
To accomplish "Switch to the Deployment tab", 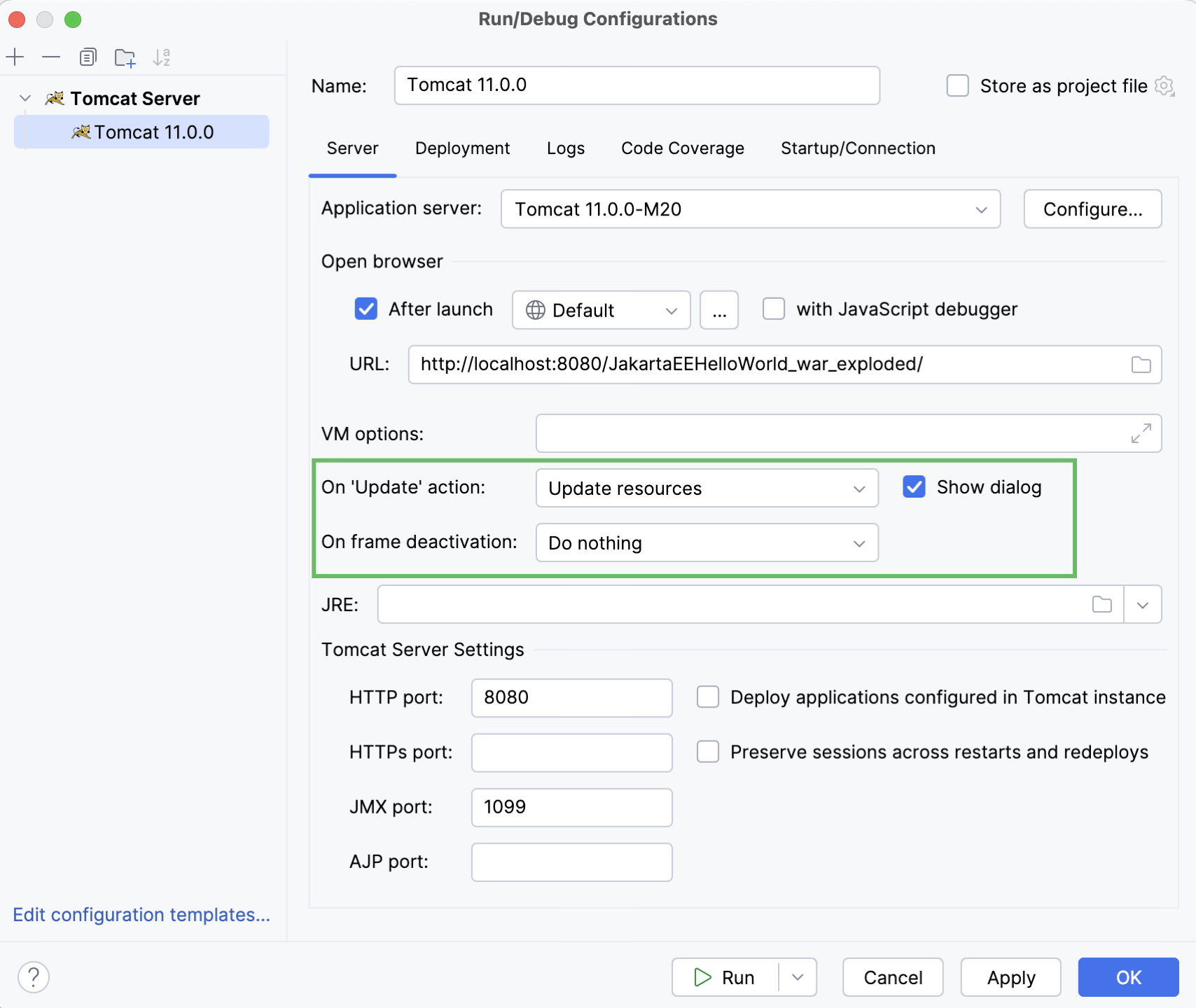I will click(462, 148).
